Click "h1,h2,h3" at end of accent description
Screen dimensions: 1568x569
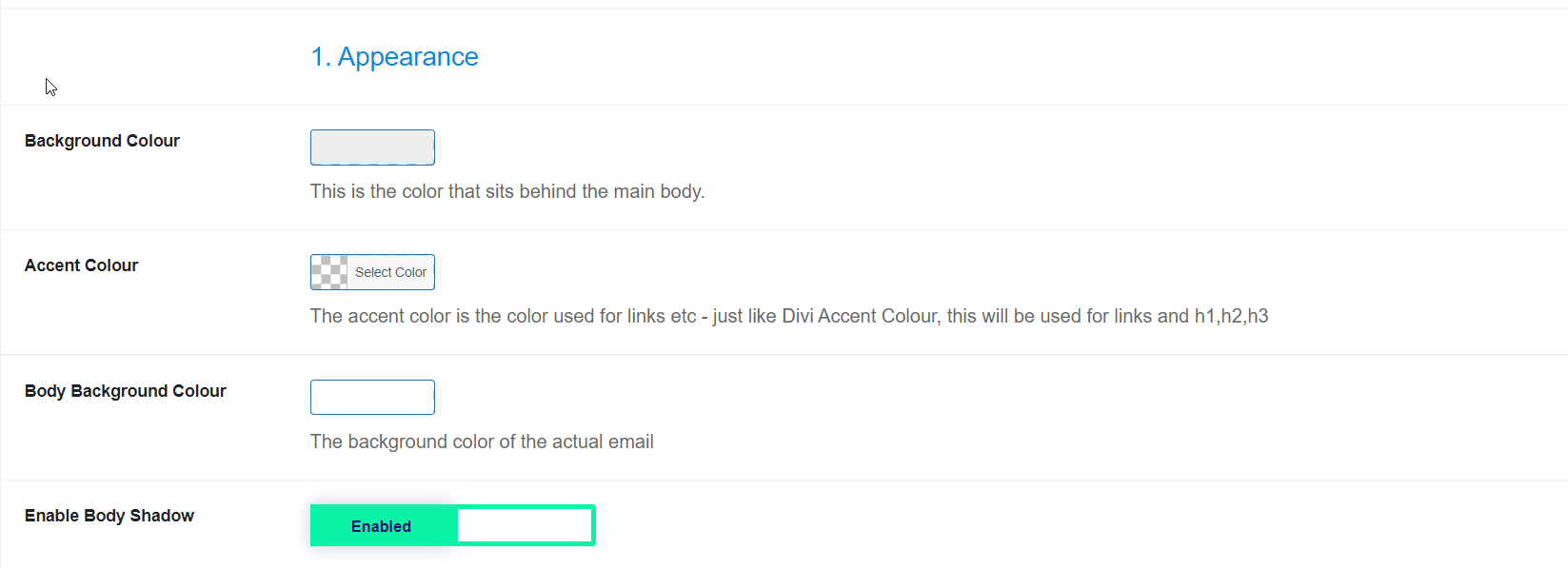(1231, 316)
